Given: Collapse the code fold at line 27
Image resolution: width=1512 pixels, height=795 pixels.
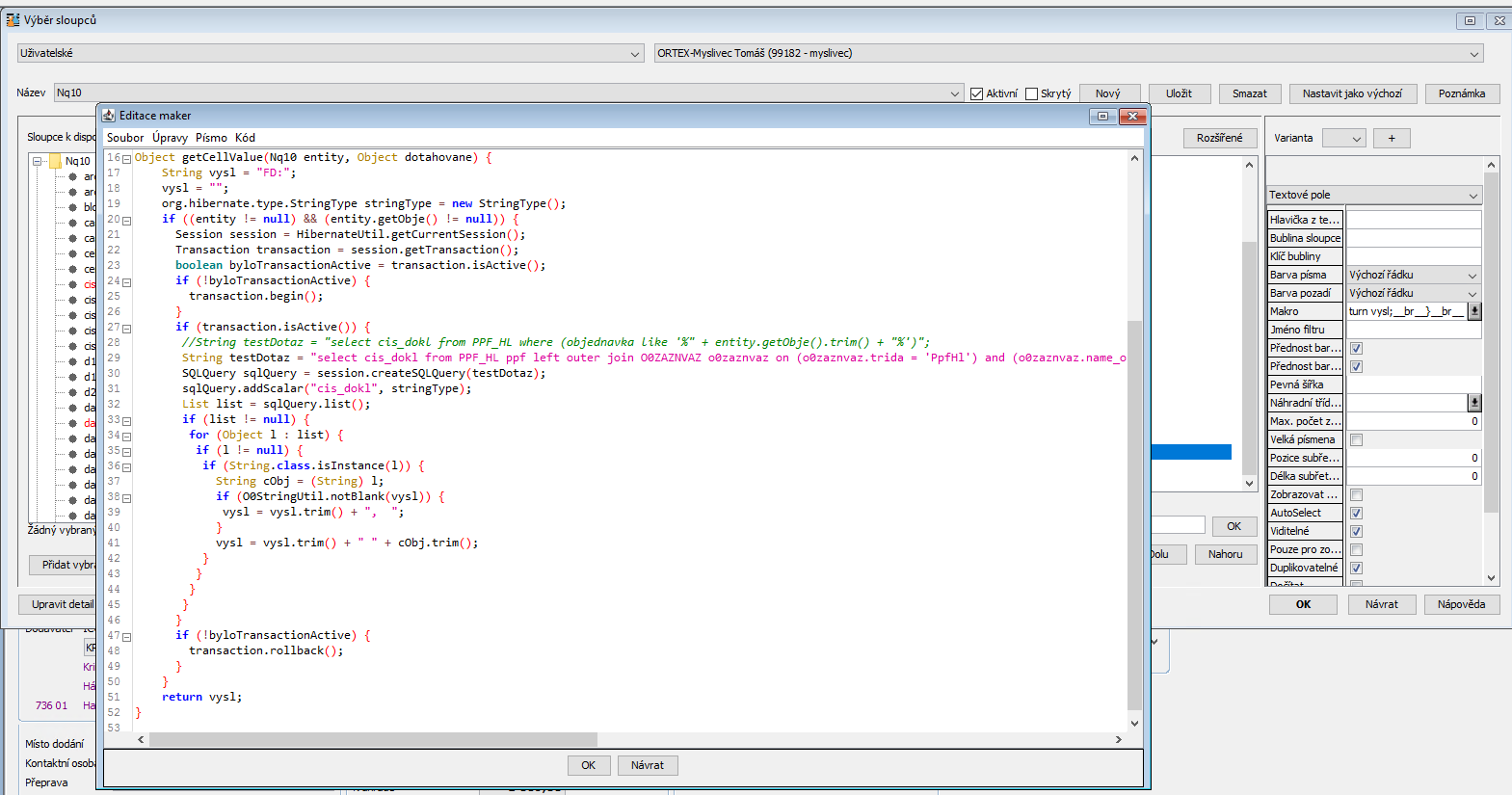Looking at the screenshot, I should pyautogui.click(x=126, y=329).
